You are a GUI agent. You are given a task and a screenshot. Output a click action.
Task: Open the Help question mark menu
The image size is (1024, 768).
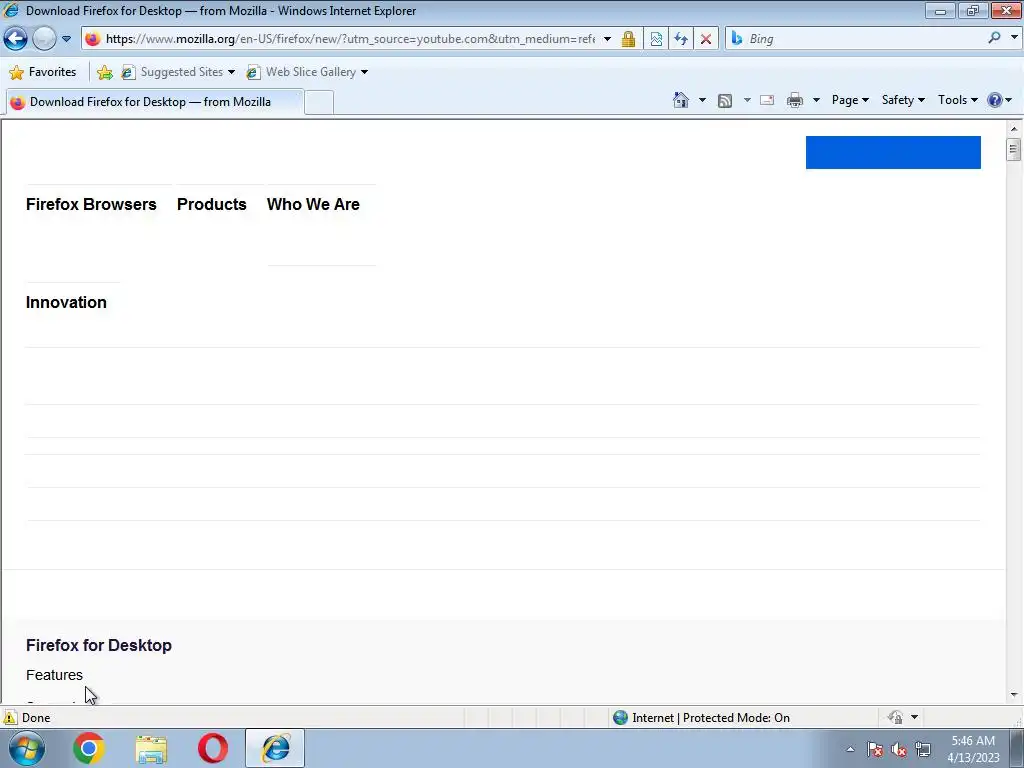click(x=999, y=100)
